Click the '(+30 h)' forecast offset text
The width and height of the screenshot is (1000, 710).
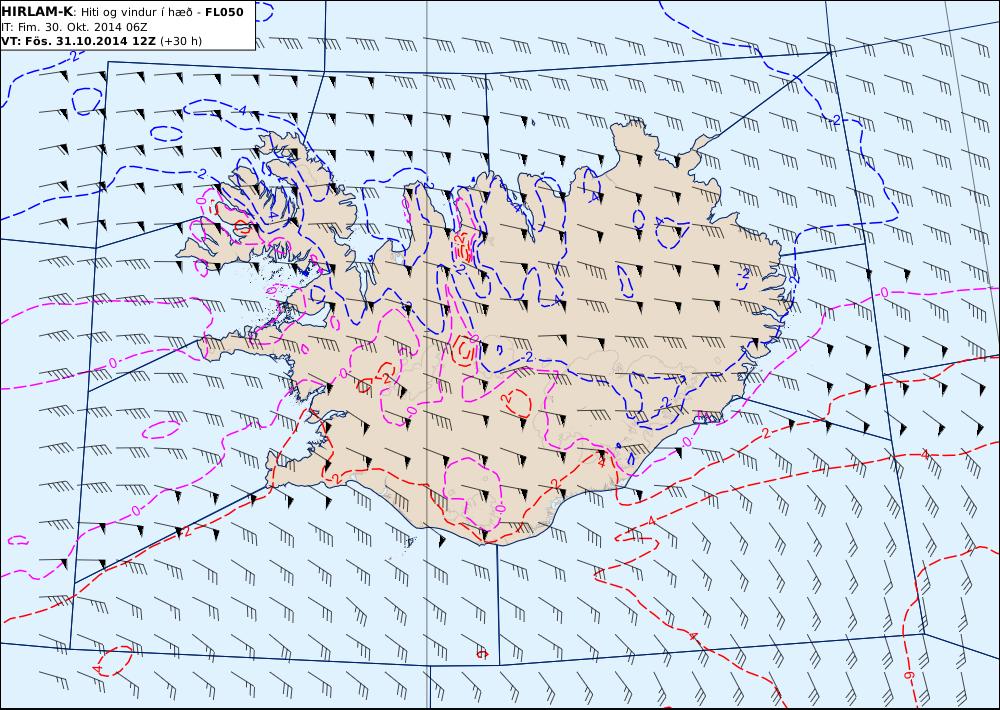tap(181, 41)
